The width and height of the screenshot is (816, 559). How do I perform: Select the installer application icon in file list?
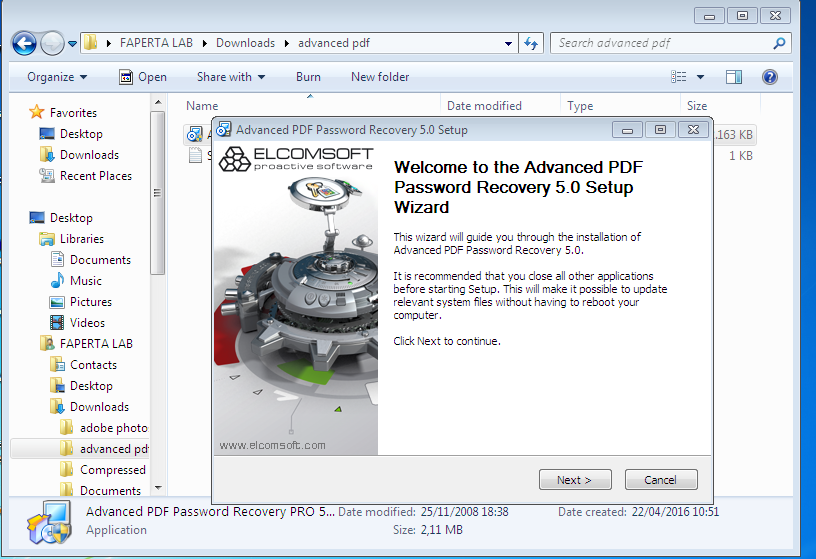(195, 134)
